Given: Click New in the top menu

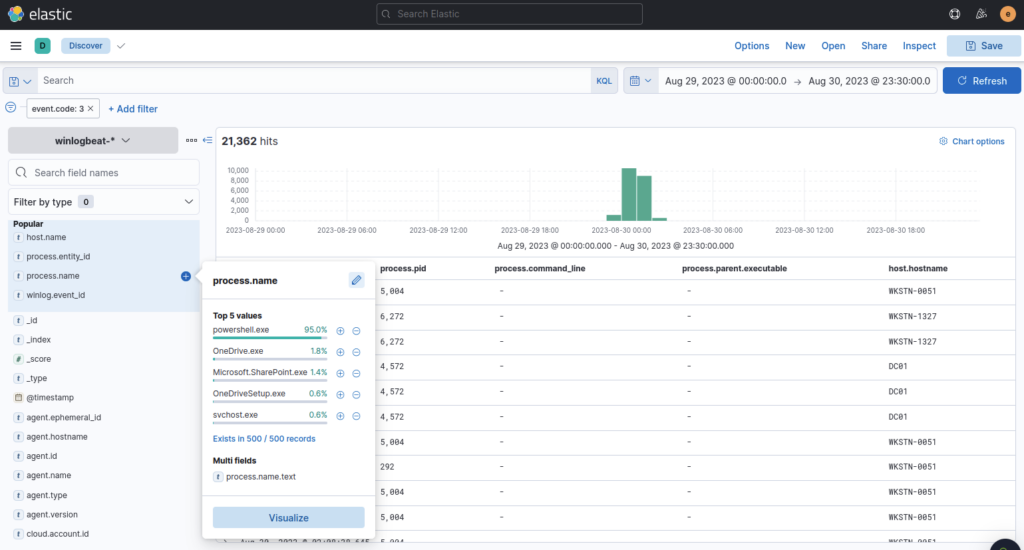Looking at the screenshot, I should [795, 46].
